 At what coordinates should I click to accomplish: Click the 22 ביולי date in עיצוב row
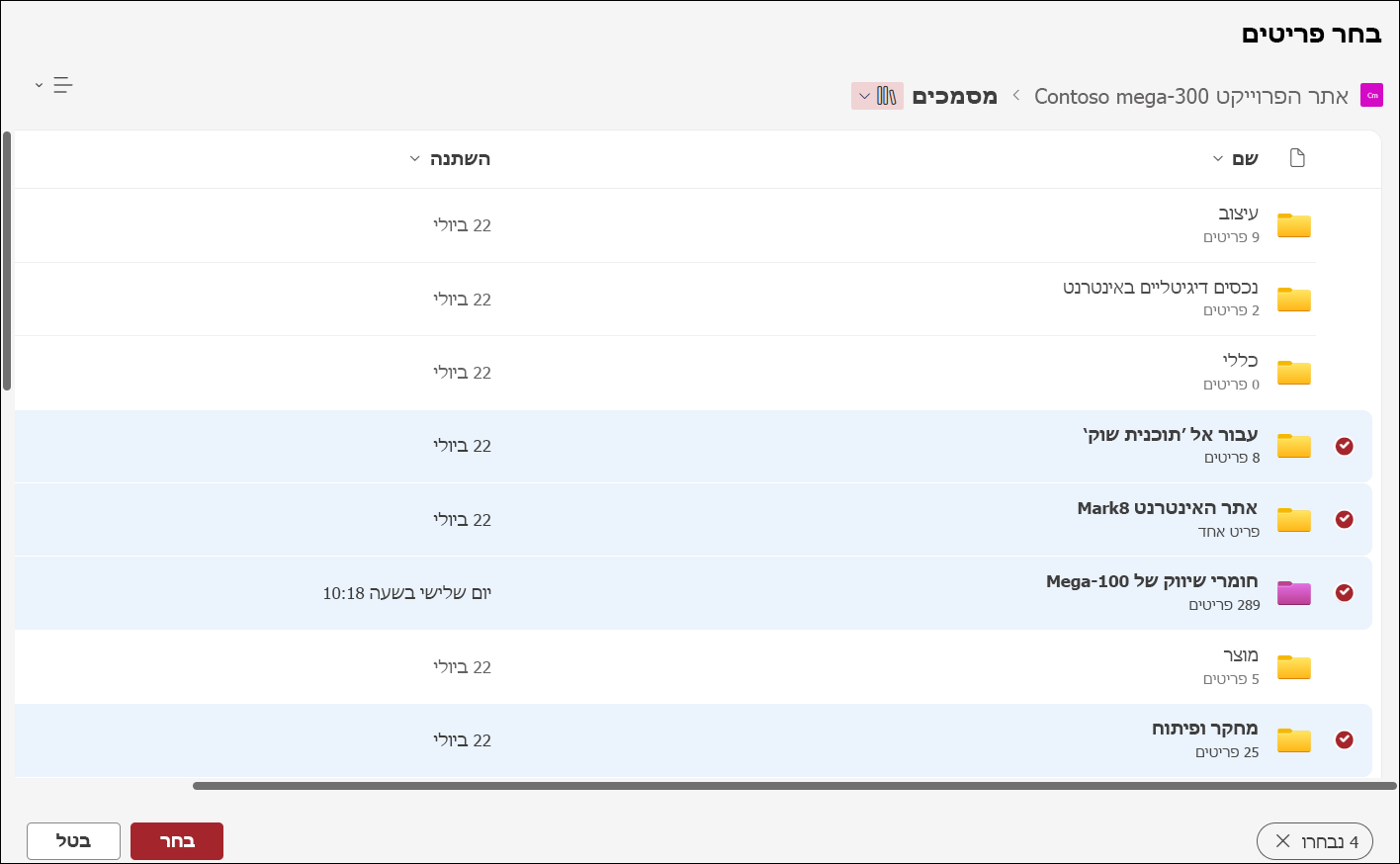click(x=462, y=225)
